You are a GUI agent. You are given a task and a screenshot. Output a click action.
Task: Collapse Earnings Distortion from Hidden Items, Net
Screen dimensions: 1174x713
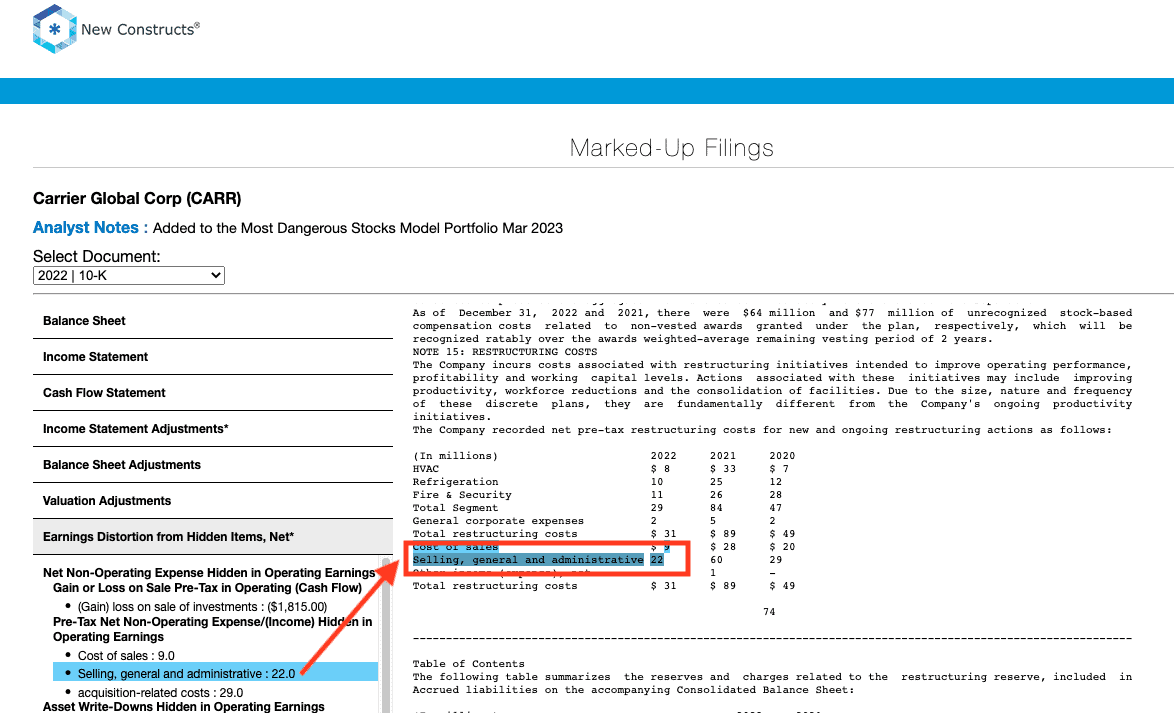pyautogui.click(x=213, y=536)
